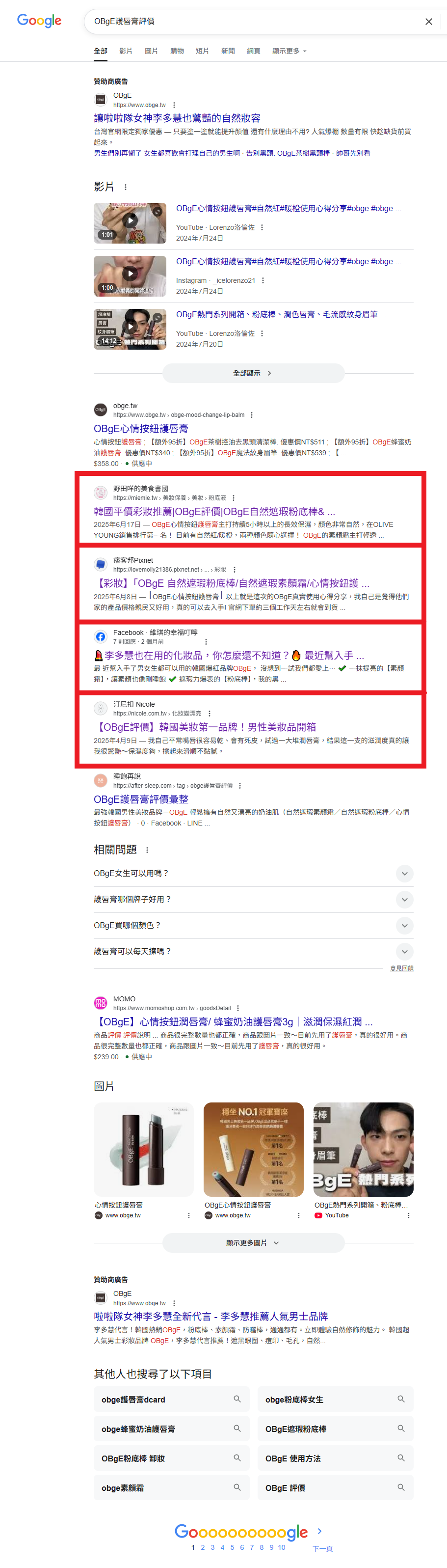Click the 全部顯示 videos button
447x1568 pixels.
click(253, 373)
